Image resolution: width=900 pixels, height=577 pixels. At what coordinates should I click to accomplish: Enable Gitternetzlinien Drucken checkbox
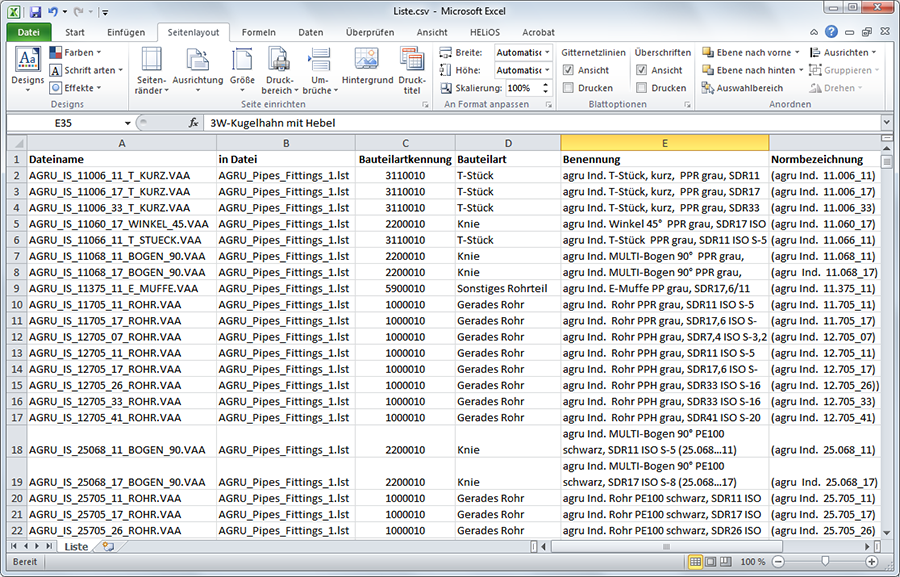tap(568, 88)
